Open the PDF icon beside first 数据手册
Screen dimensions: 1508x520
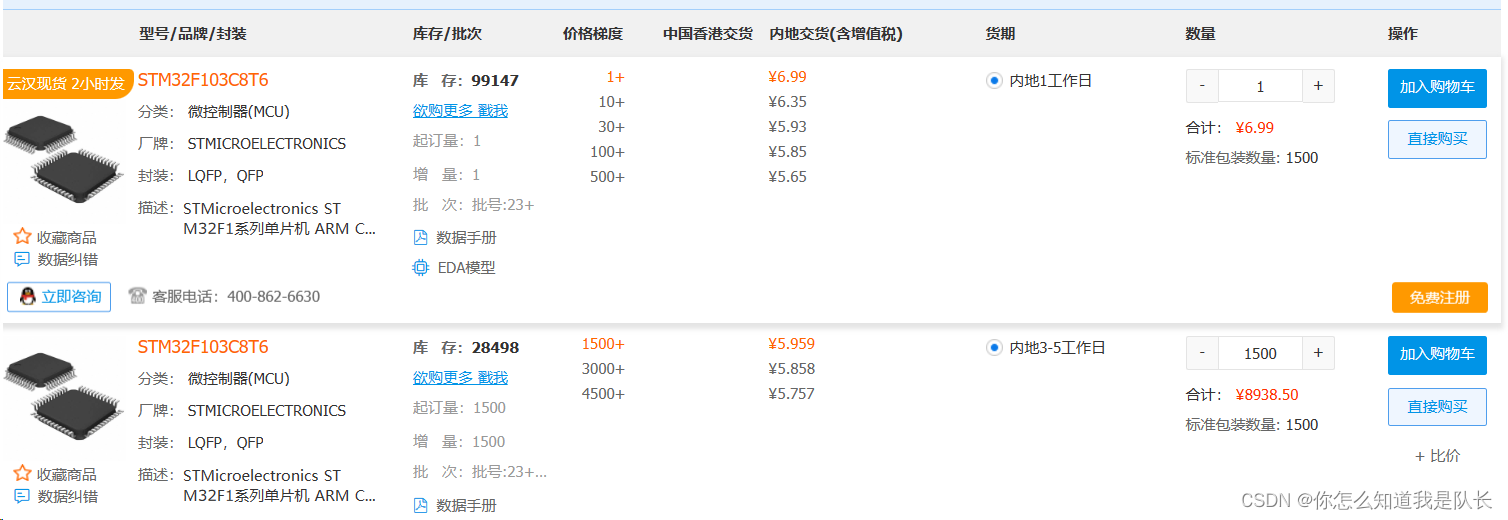click(x=421, y=237)
